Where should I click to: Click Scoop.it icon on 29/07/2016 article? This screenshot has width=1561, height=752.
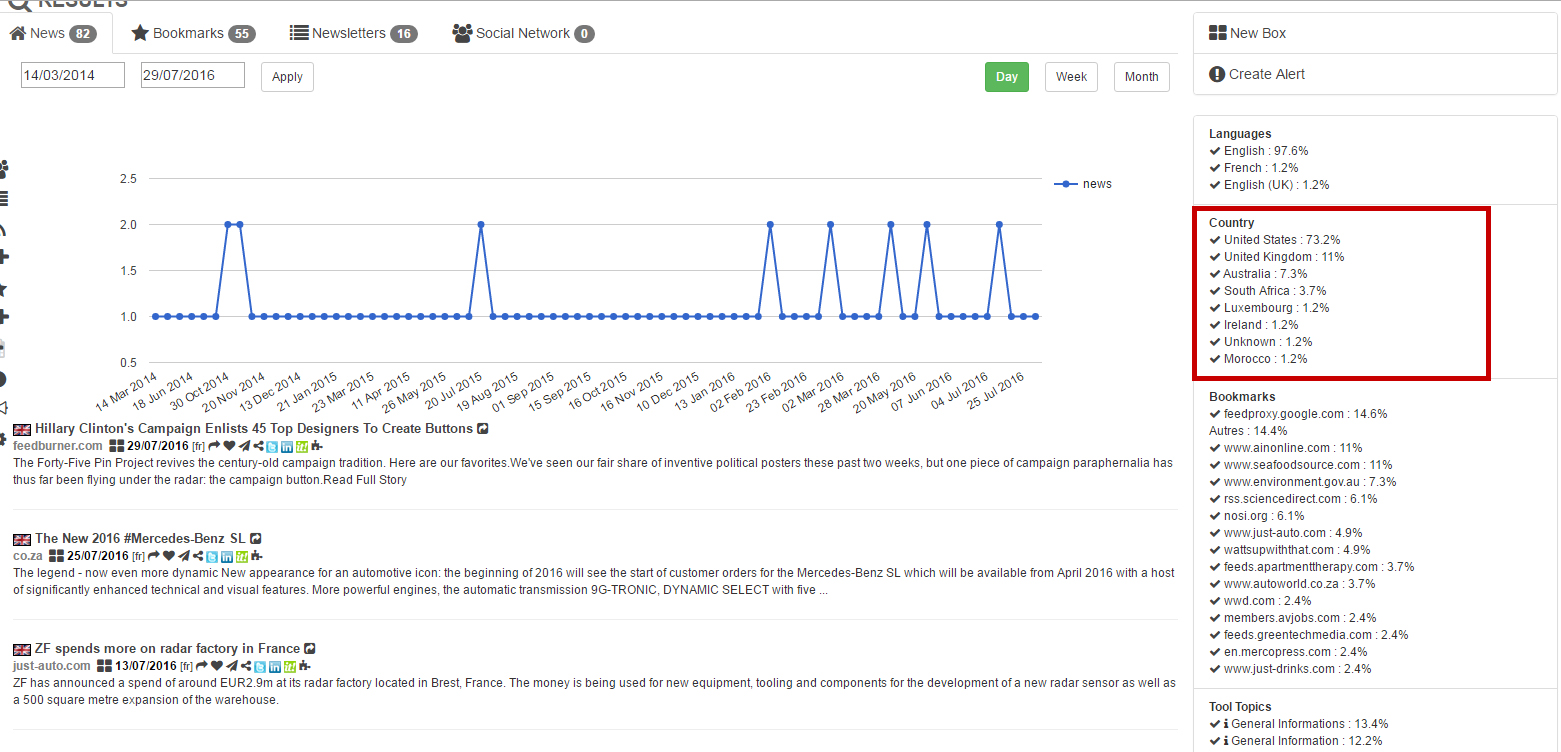point(301,447)
